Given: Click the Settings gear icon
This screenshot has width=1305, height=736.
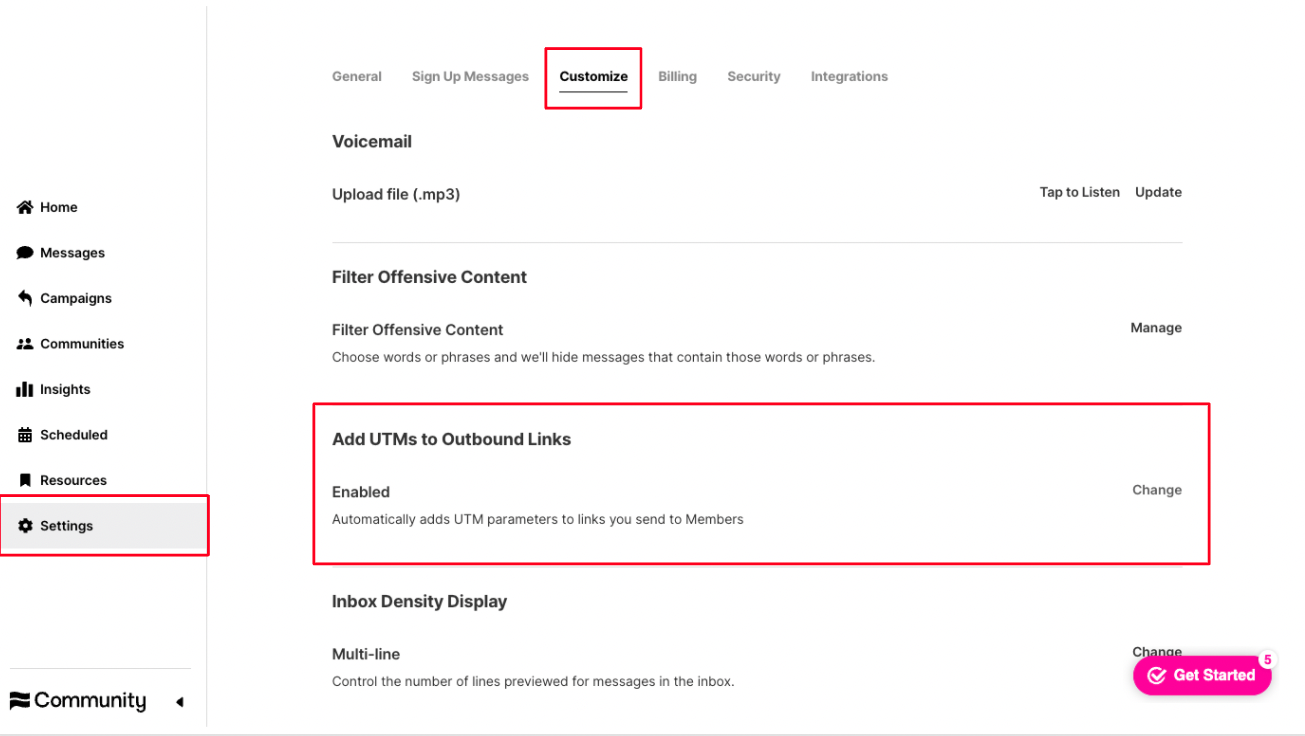Looking at the screenshot, I should tap(25, 526).
